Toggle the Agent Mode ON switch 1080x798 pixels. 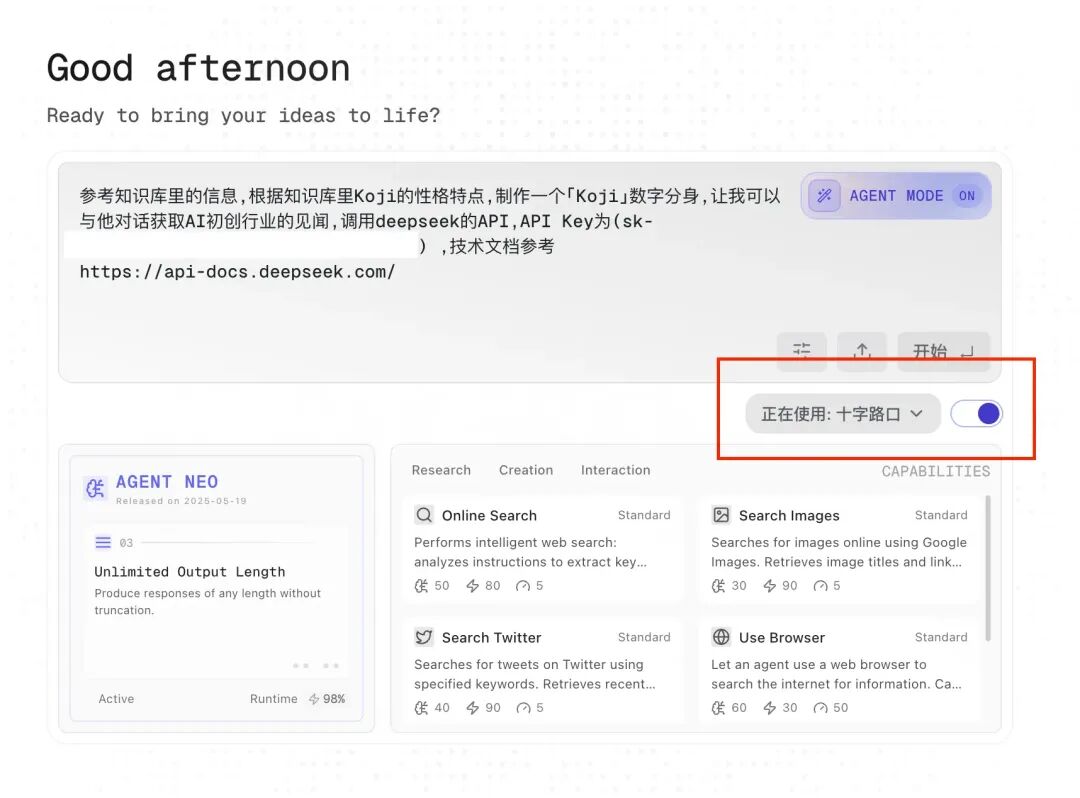click(967, 196)
